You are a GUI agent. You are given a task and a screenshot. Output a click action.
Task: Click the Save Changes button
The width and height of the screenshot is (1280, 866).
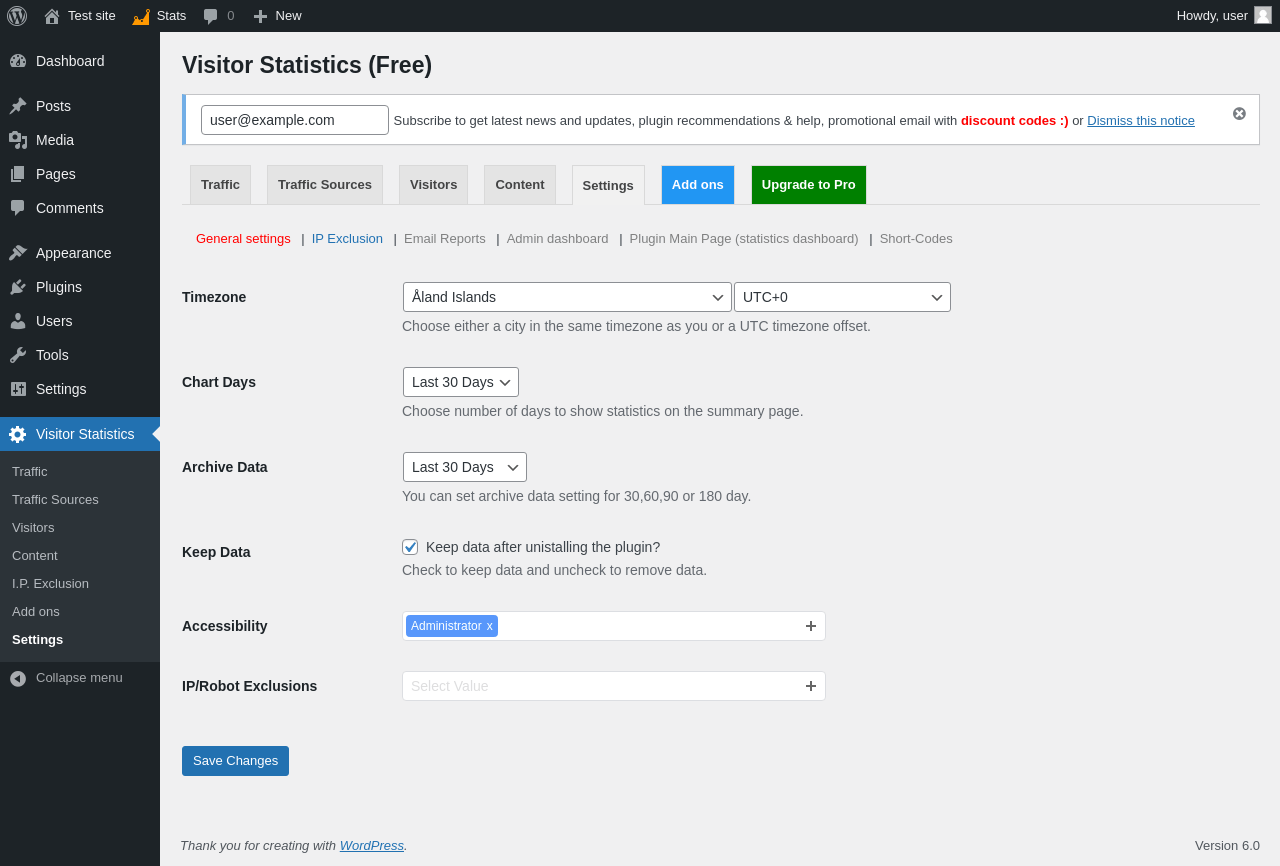pos(235,761)
